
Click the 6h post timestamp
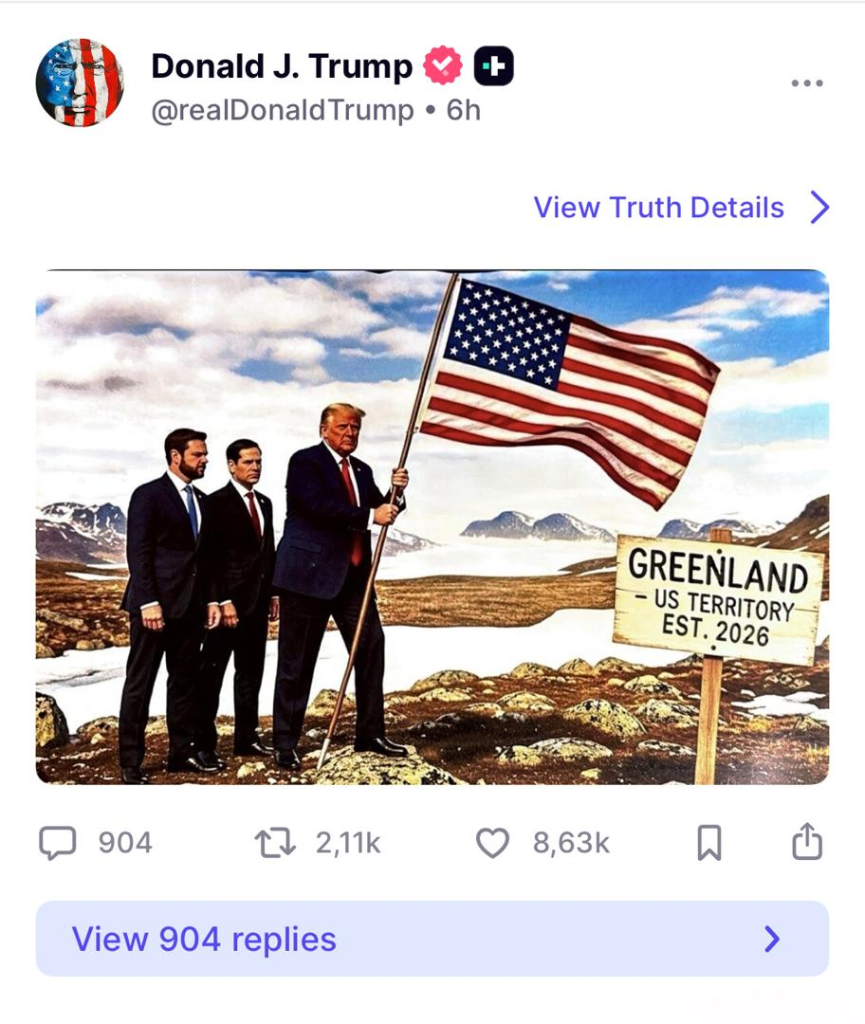(464, 110)
